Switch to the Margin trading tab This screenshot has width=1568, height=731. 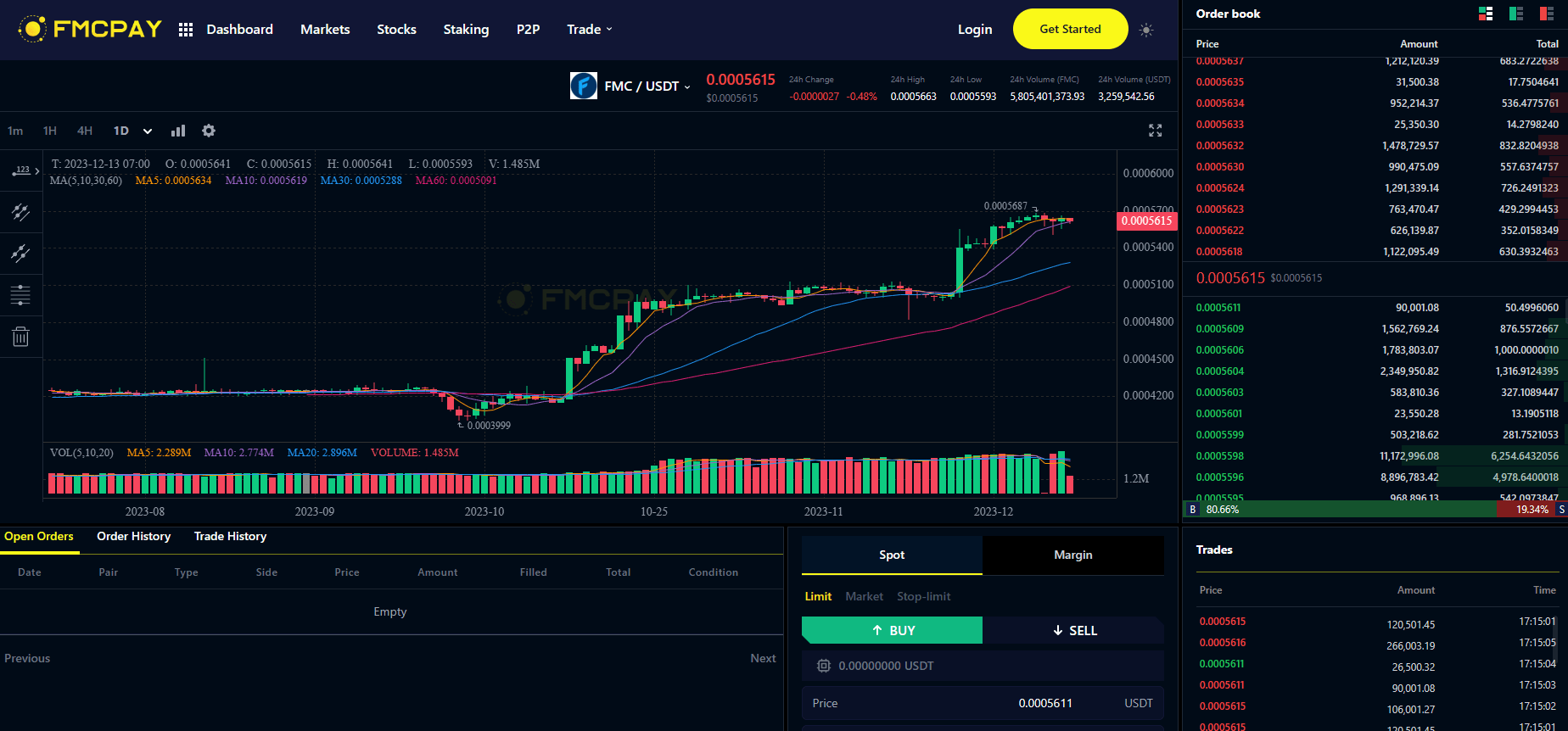(x=1073, y=555)
